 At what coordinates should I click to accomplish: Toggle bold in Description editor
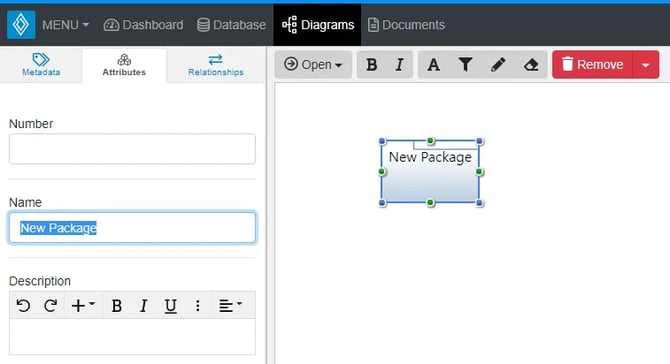(x=116, y=305)
